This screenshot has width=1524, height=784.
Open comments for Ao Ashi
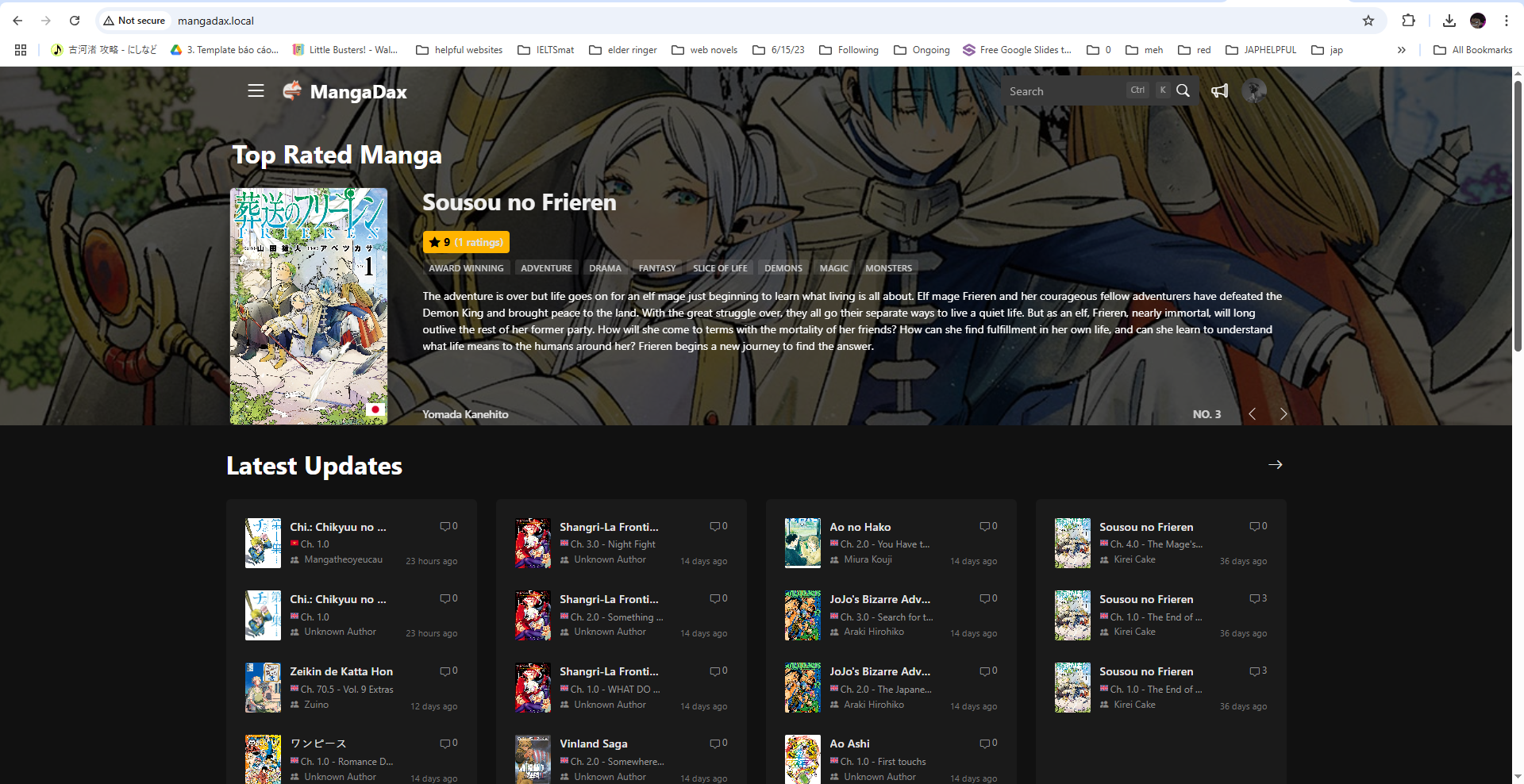989,743
